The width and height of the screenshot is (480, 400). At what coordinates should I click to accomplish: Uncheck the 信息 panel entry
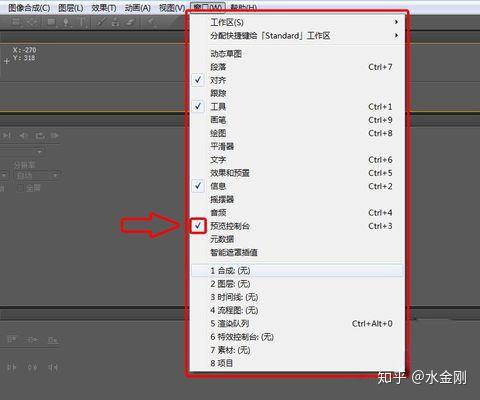pyautogui.click(x=297, y=186)
